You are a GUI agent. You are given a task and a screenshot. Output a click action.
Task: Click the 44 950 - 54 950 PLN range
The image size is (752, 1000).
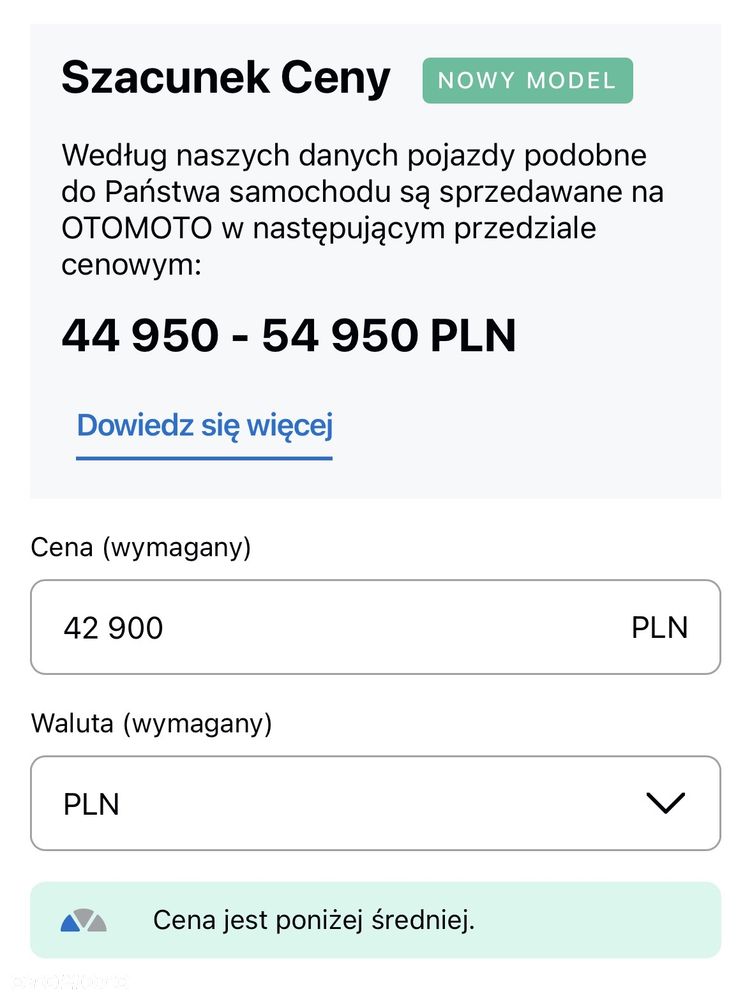pos(289,335)
